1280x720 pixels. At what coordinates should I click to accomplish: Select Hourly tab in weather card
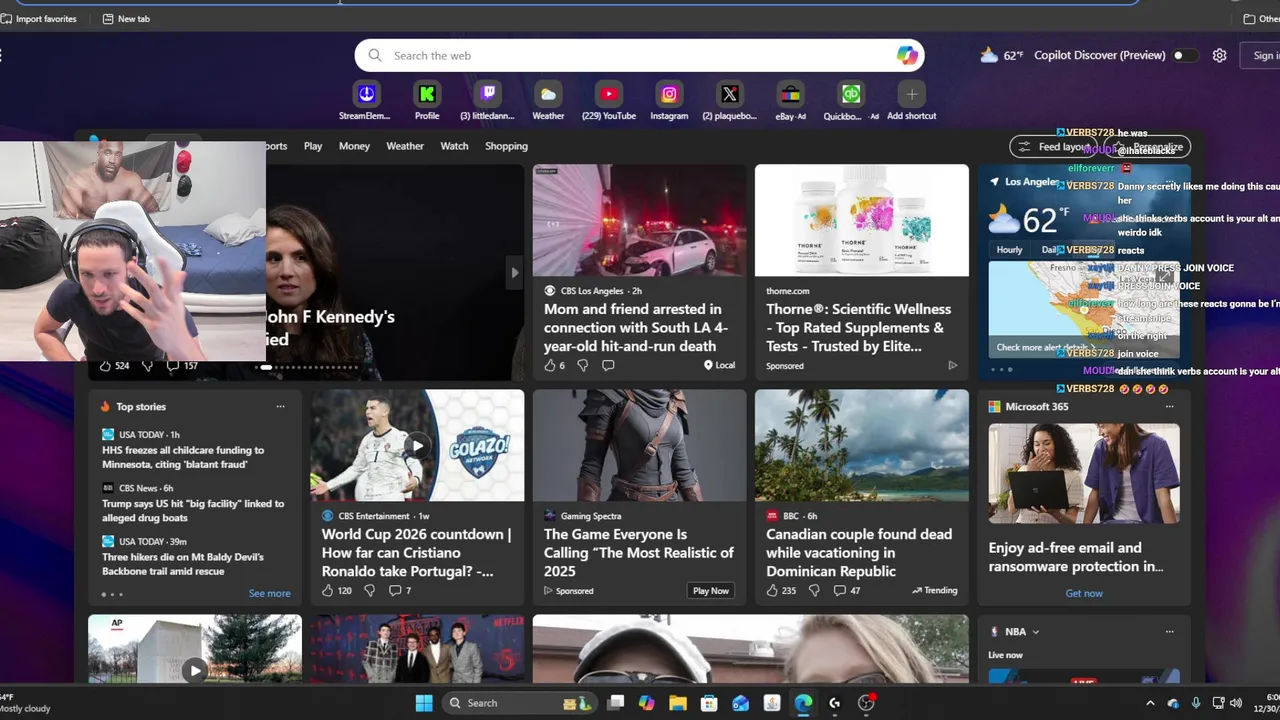[1009, 250]
